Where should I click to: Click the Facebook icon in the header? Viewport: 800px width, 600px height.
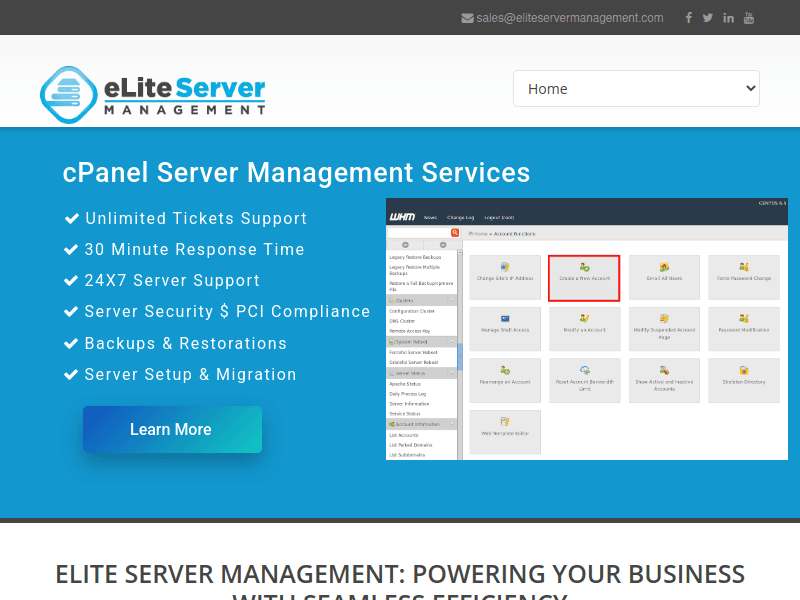(688, 17)
